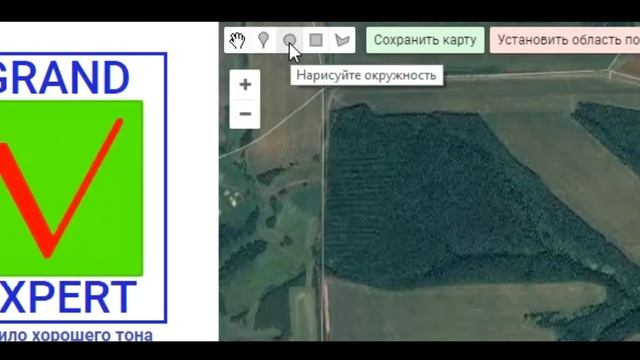Select the draw circle tool
640x360 pixels.
(x=289, y=40)
